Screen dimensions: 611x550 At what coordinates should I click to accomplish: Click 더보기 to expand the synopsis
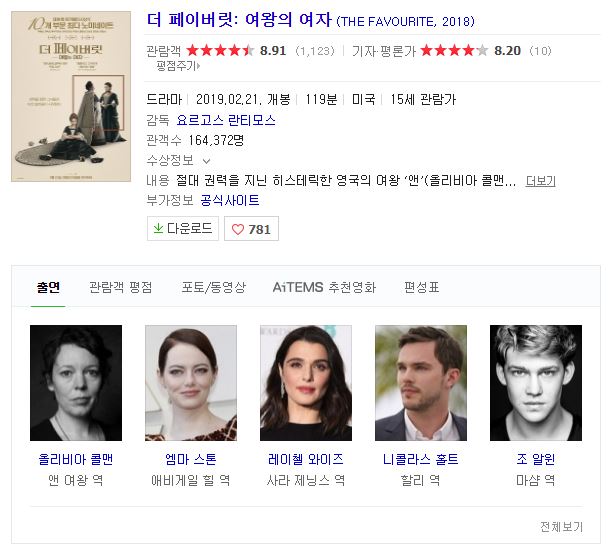[540, 181]
